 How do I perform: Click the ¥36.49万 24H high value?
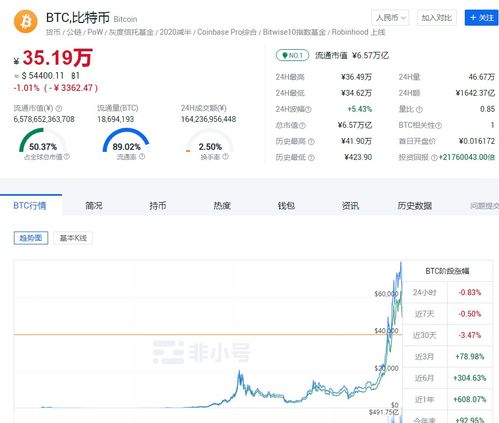[x=356, y=77]
